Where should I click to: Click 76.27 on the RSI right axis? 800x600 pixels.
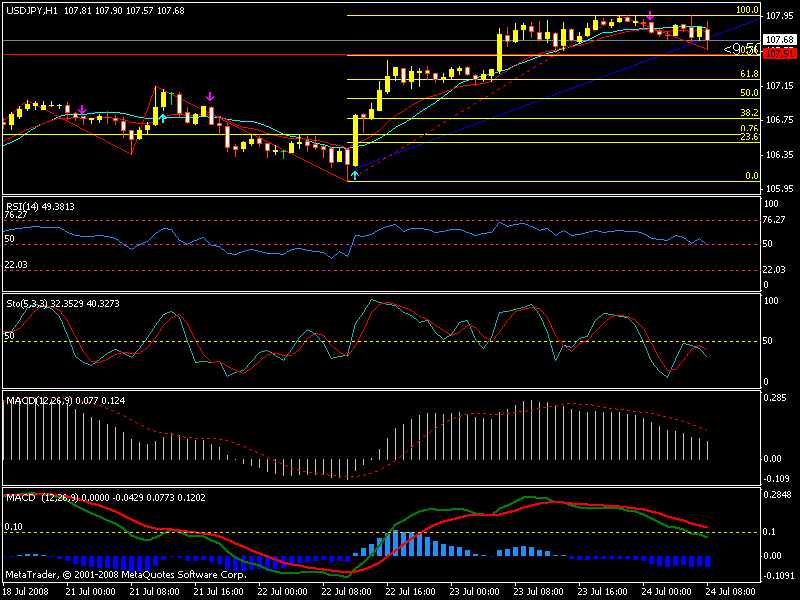(x=774, y=220)
